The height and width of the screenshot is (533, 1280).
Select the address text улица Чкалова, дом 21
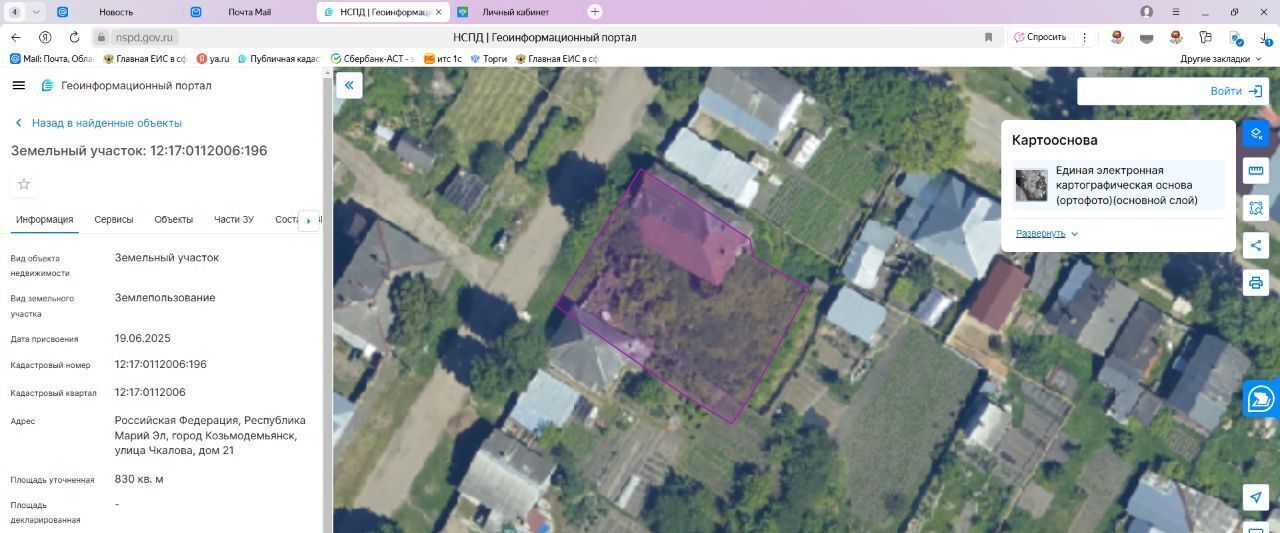tap(174, 451)
